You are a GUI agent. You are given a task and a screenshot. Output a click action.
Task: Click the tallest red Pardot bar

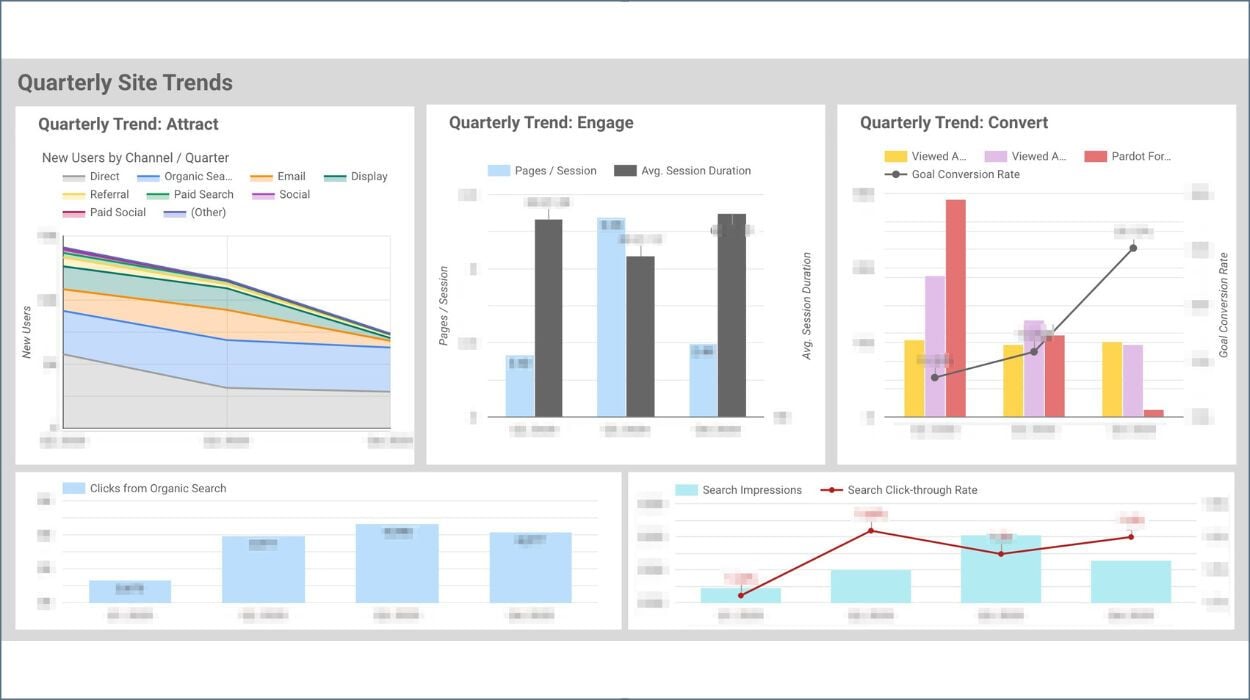pyautogui.click(x=956, y=308)
